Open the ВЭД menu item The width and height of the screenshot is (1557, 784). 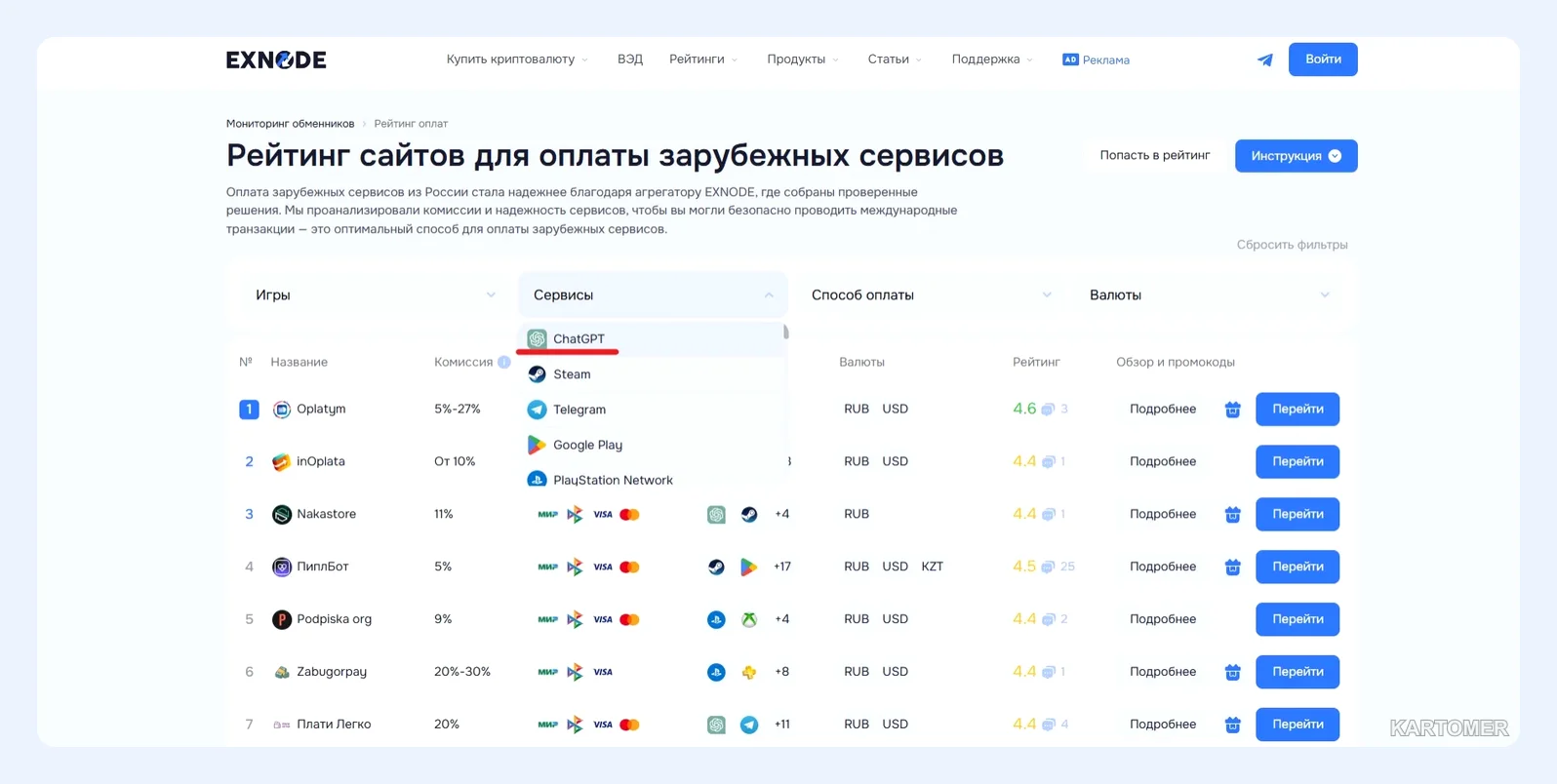(x=630, y=59)
